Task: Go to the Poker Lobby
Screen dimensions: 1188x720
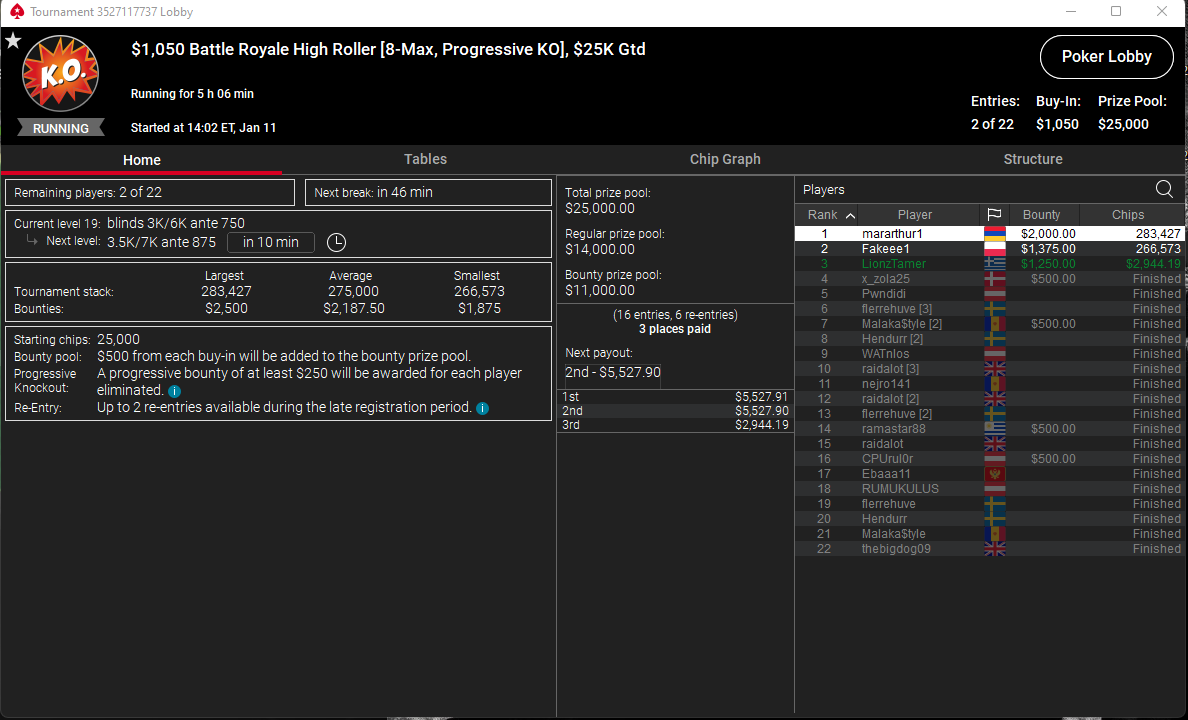Action: point(1106,57)
